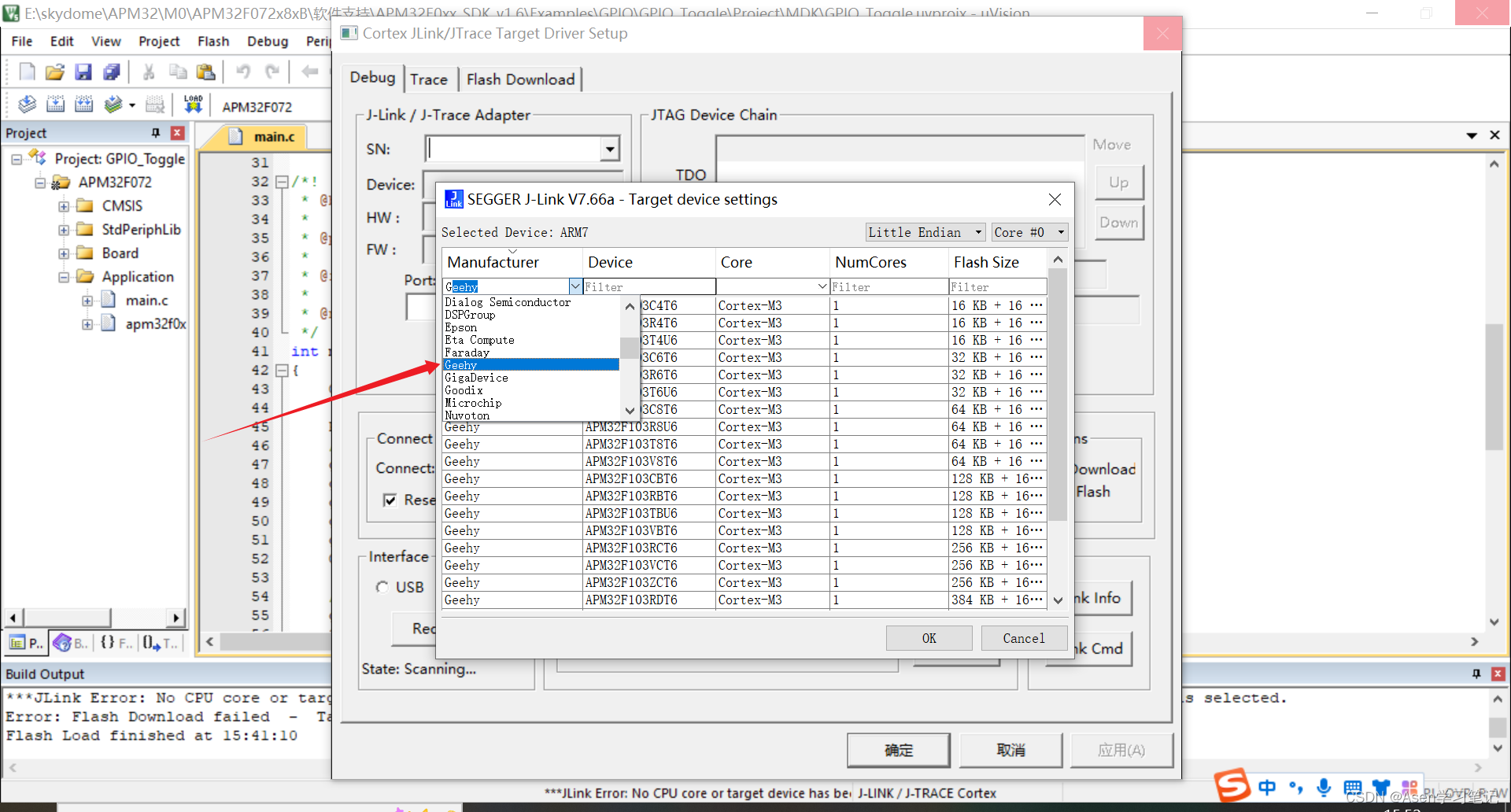Click the Save All icon

coord(112,72)
